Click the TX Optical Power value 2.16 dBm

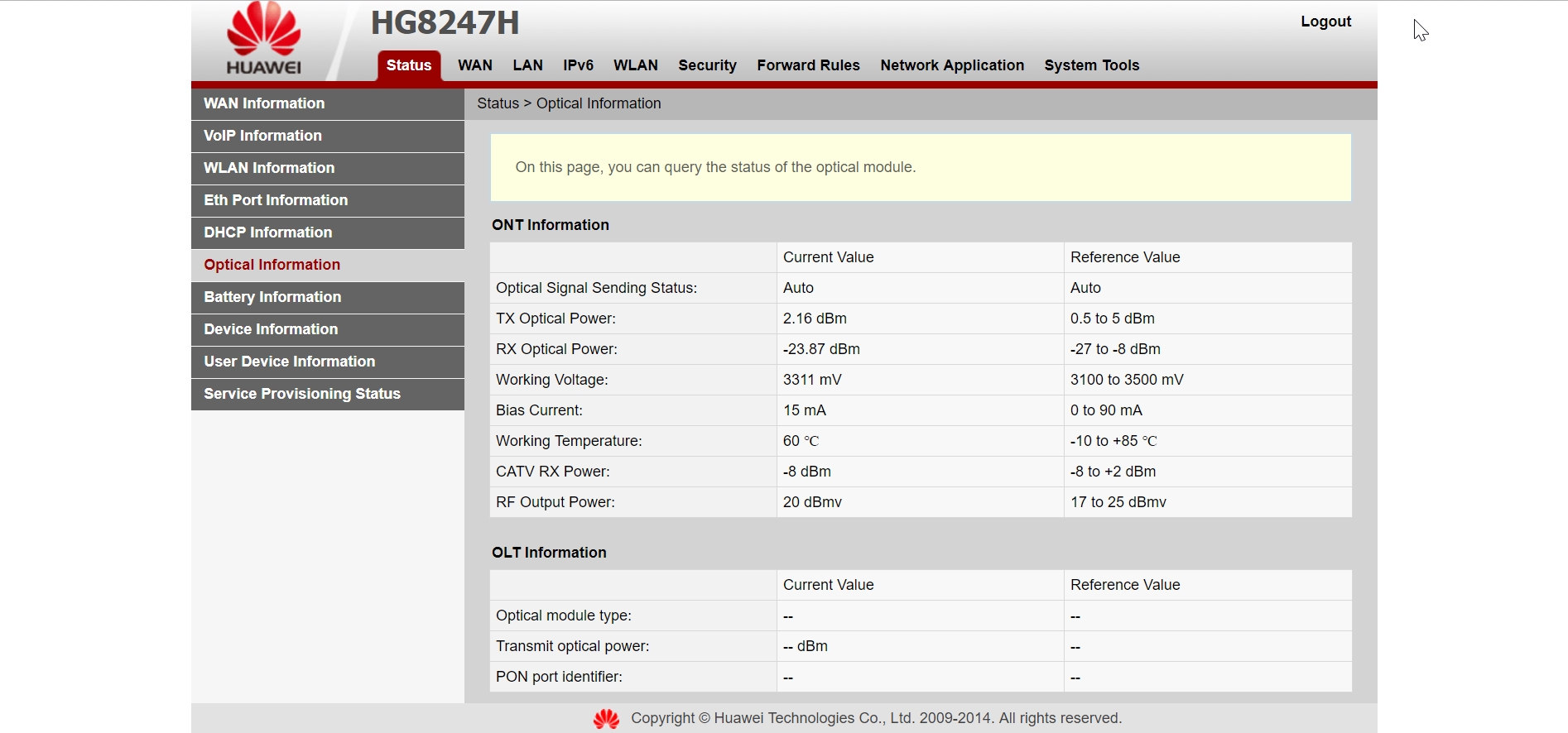tap(815, 319)
